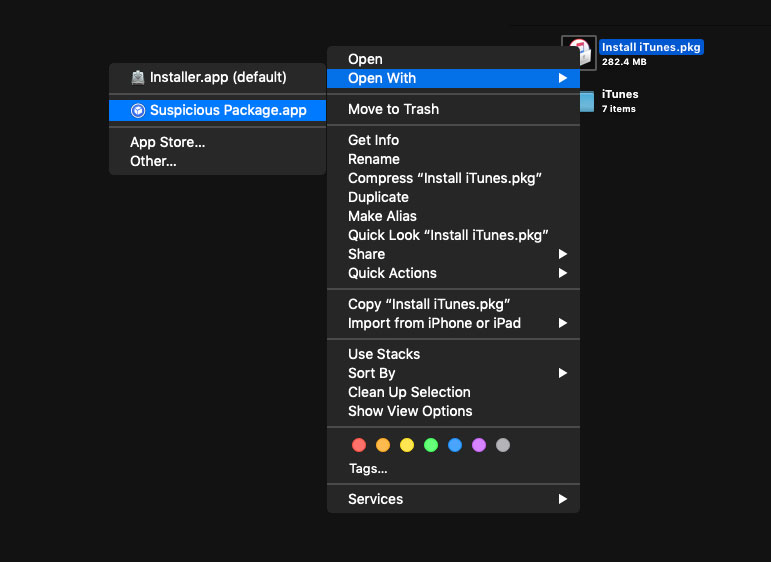Apply the purple tag color
The image size is (771, 562).
click(x=479, y=445)
